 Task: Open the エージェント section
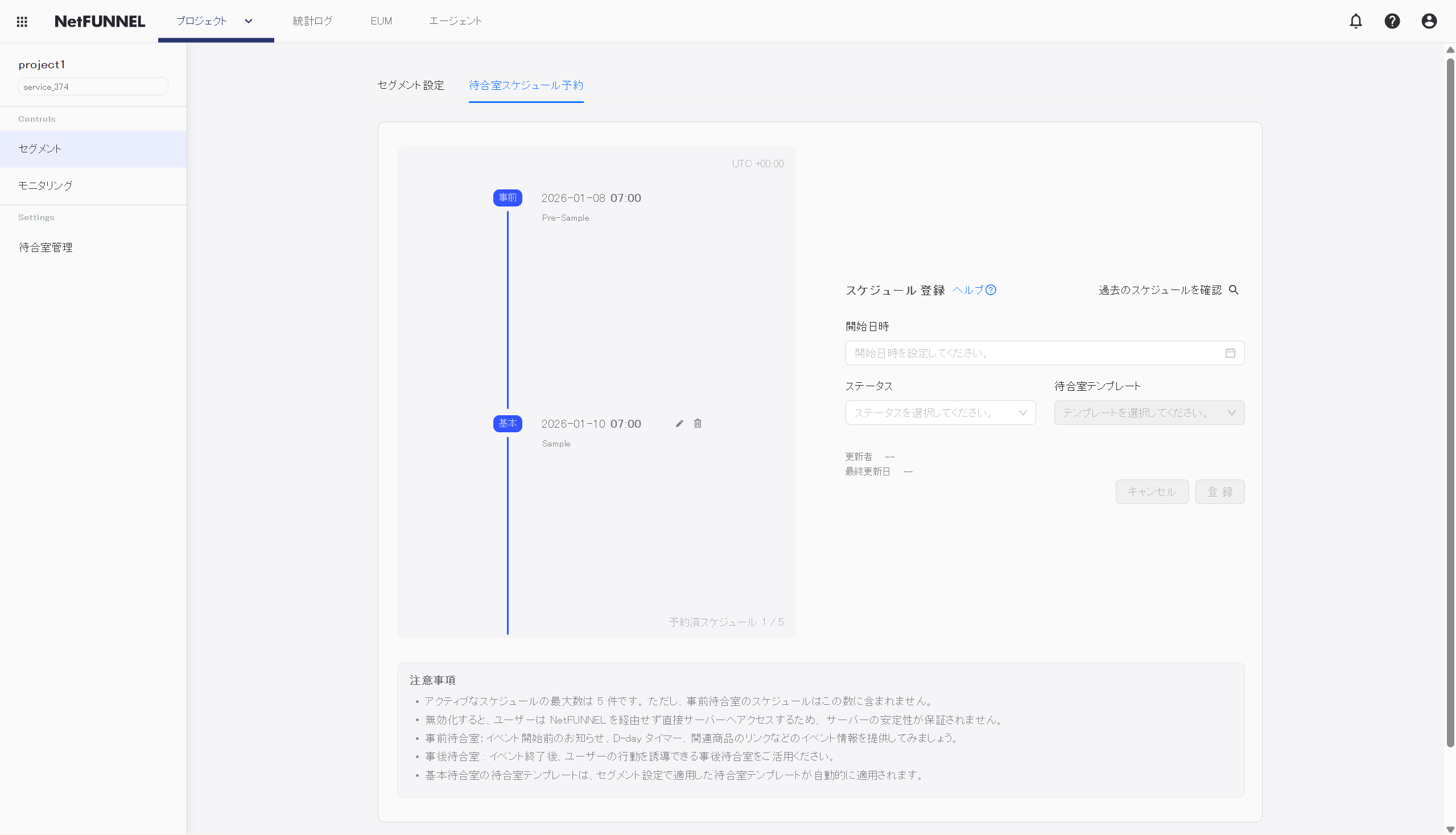(456, 20)
